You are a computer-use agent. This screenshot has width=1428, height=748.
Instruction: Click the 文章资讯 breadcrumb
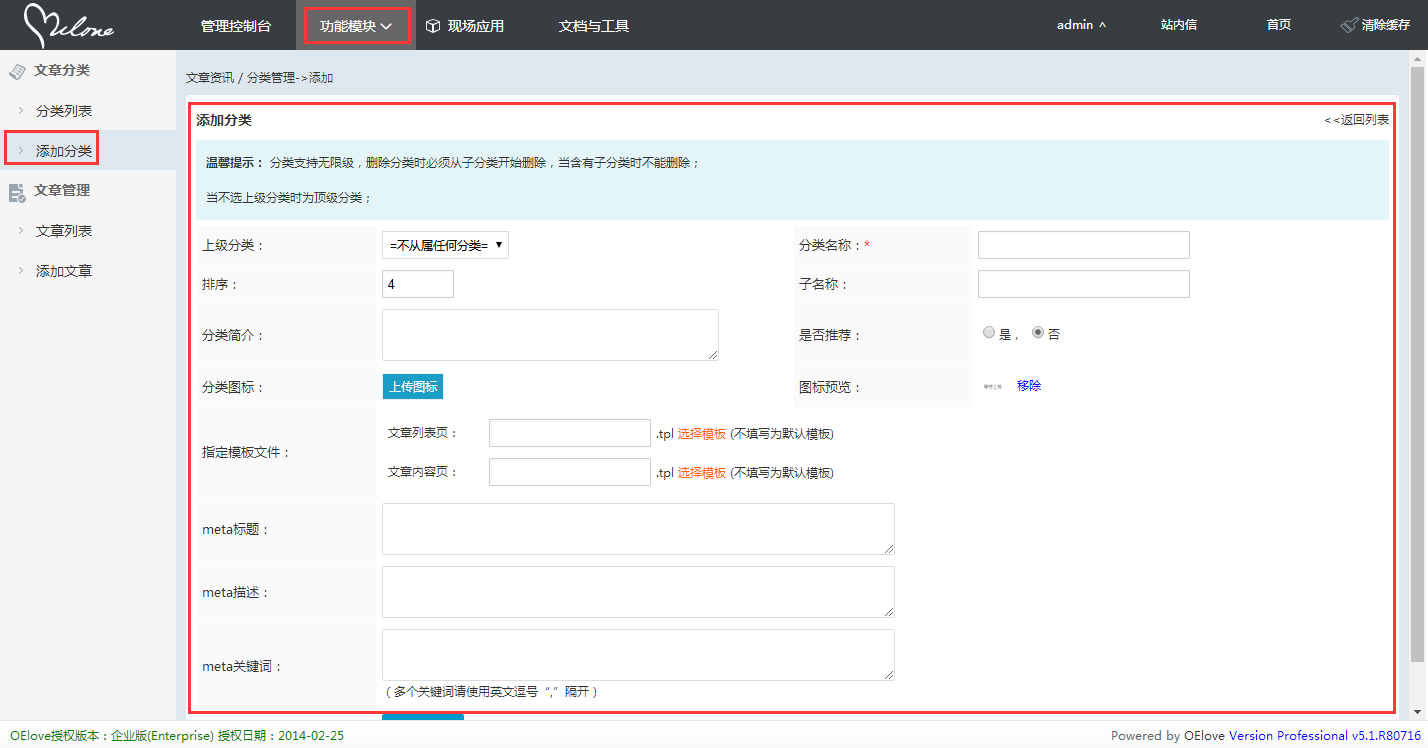click(210, 78)
